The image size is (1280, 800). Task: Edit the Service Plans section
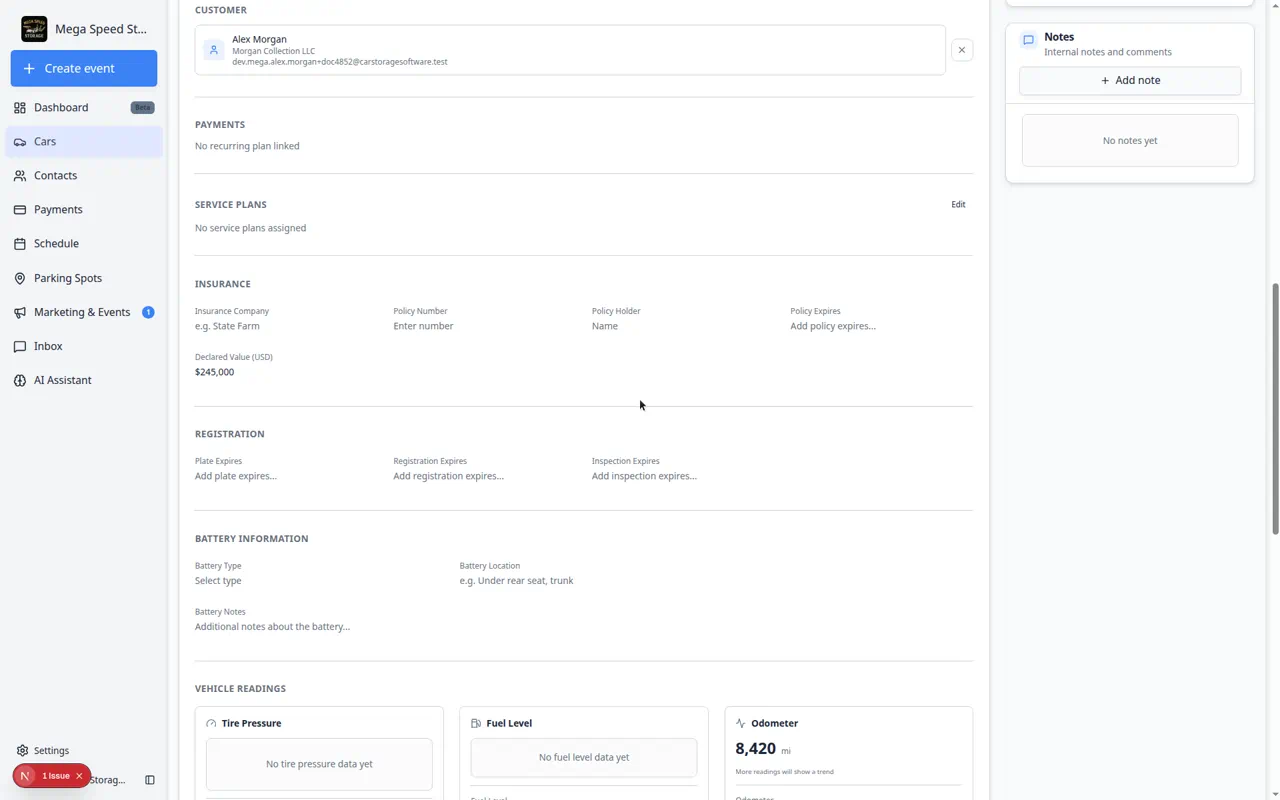click(x=958, y=204)
